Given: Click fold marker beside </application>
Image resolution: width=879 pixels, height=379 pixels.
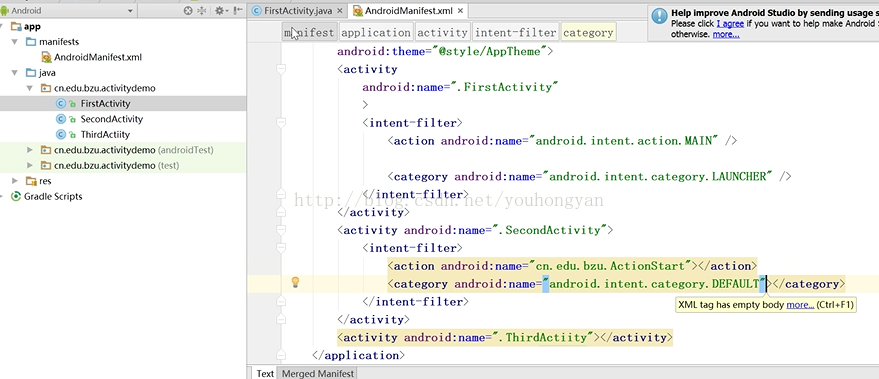Looking at the screenshot, I should coord(281,355).
